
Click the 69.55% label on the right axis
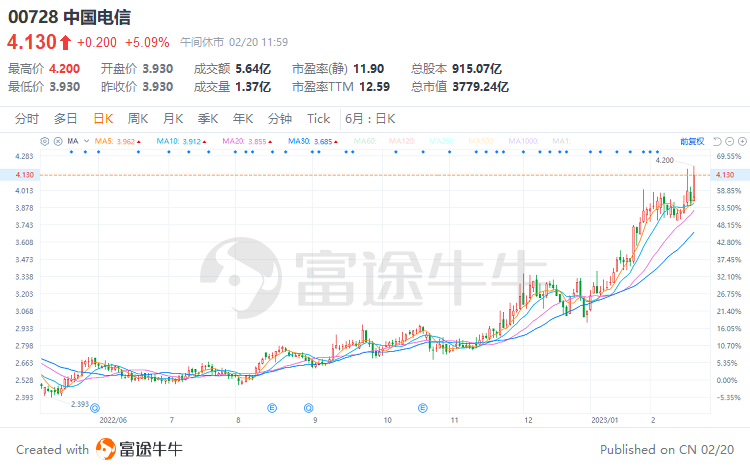[x=728, y=156]
